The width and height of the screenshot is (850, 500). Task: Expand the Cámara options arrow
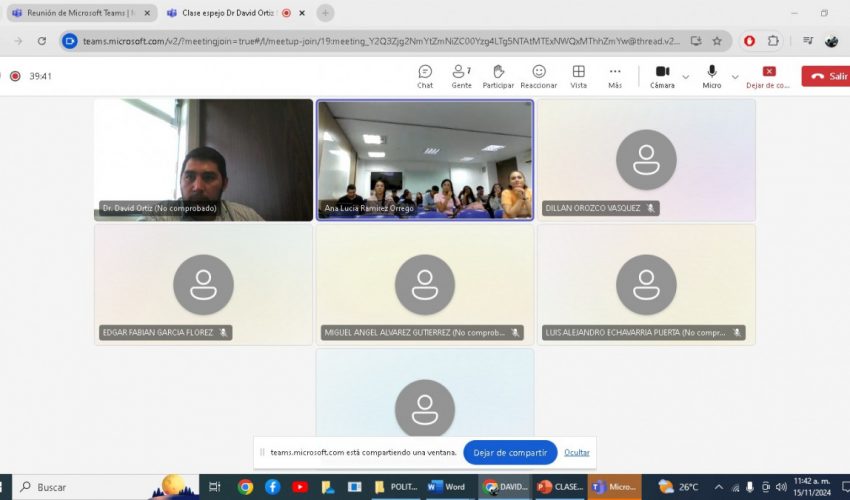(x=685, y=77)
